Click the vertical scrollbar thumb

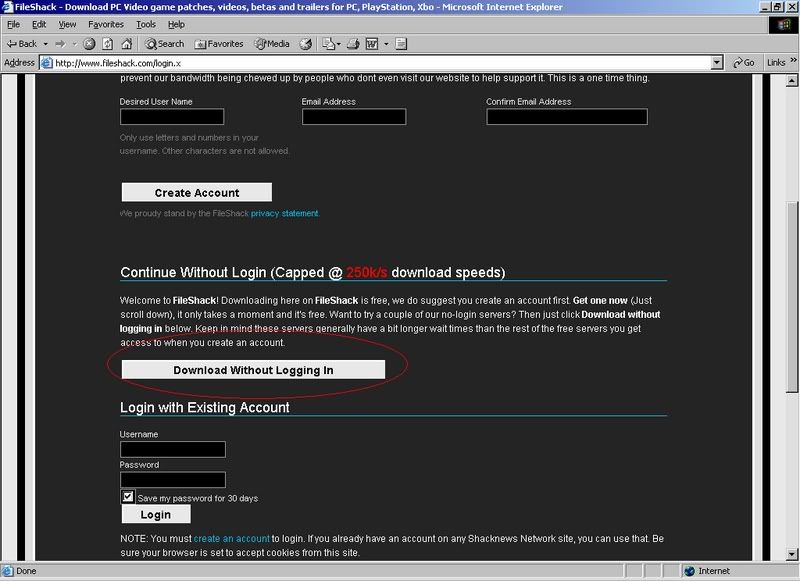click(x=791, y=297)
